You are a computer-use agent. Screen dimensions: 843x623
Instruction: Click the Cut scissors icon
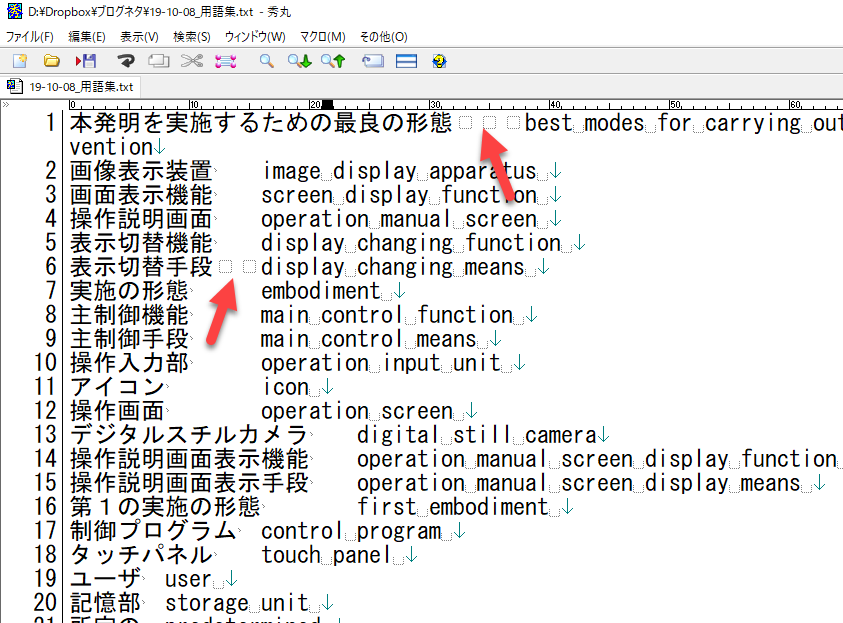(x=193, y=61)
